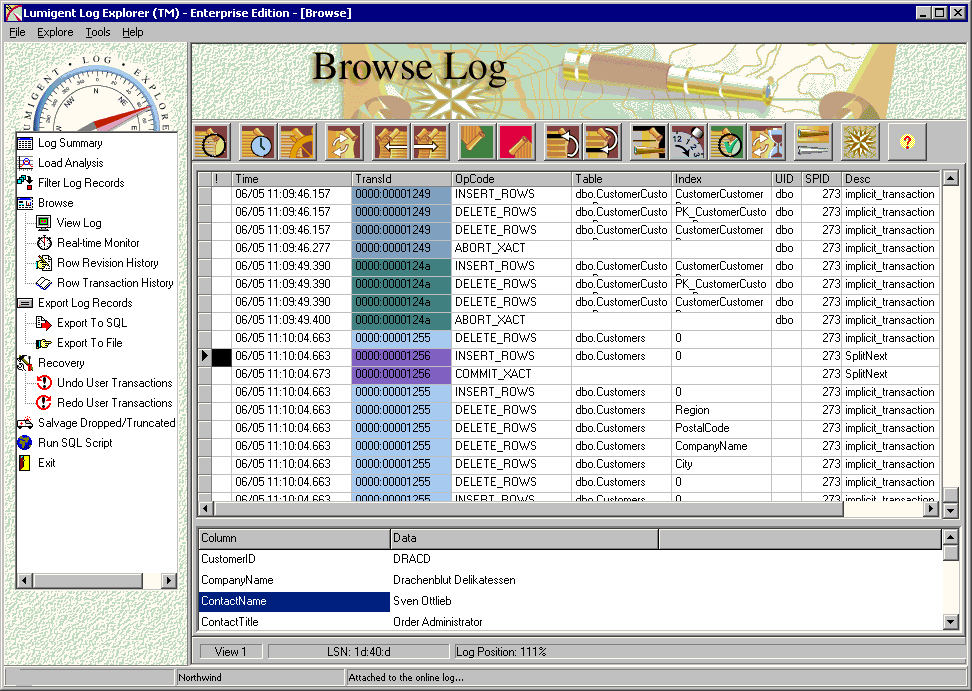This screenshot has width=972, height=691.
Task: Click the toolbar icon with curved arrow pointing left
Action: 562,142
